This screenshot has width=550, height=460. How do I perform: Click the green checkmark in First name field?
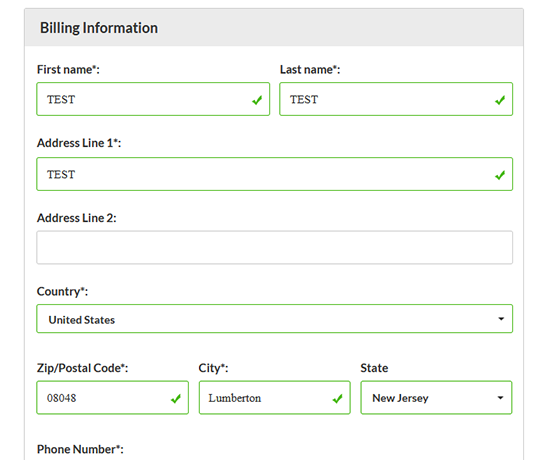257,100
